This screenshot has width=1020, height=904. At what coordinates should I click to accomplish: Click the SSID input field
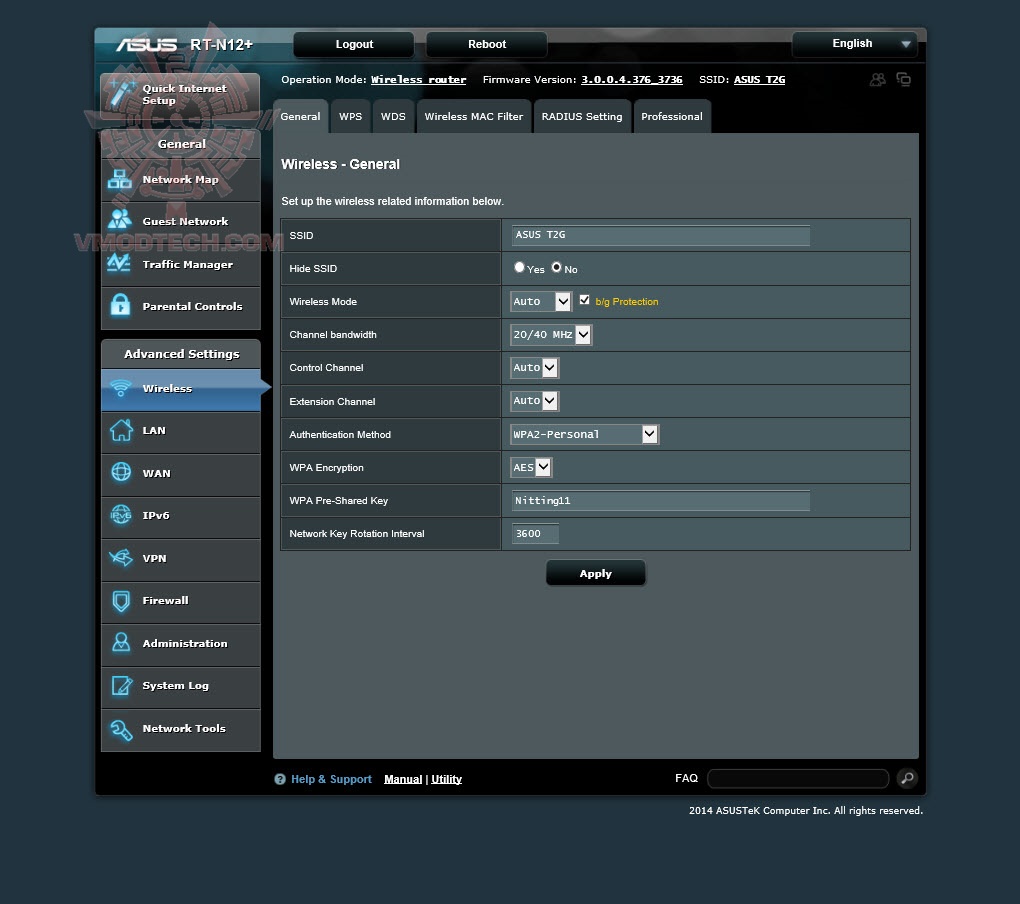[660, 235]
